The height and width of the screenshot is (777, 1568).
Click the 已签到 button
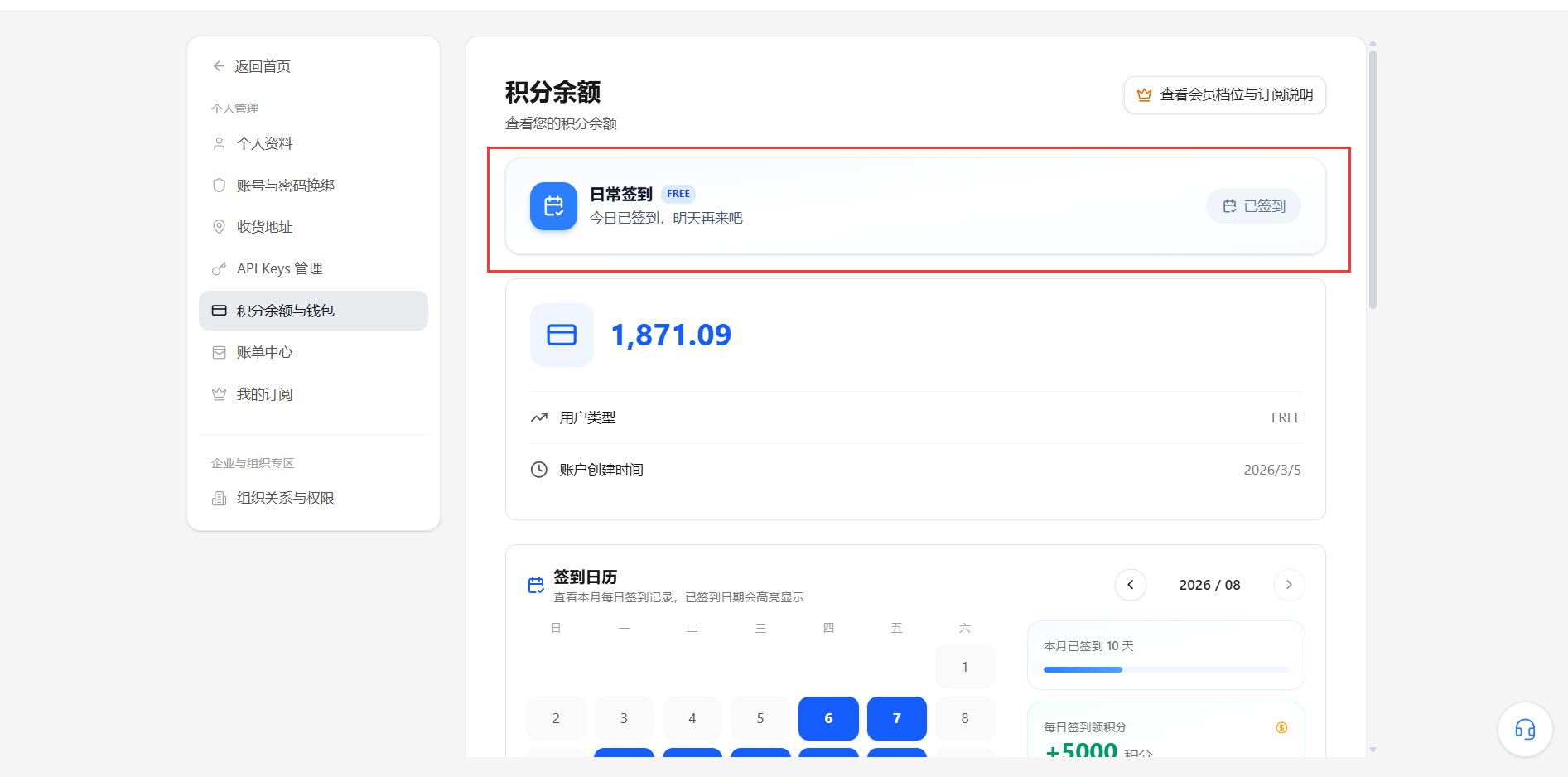1253,206
